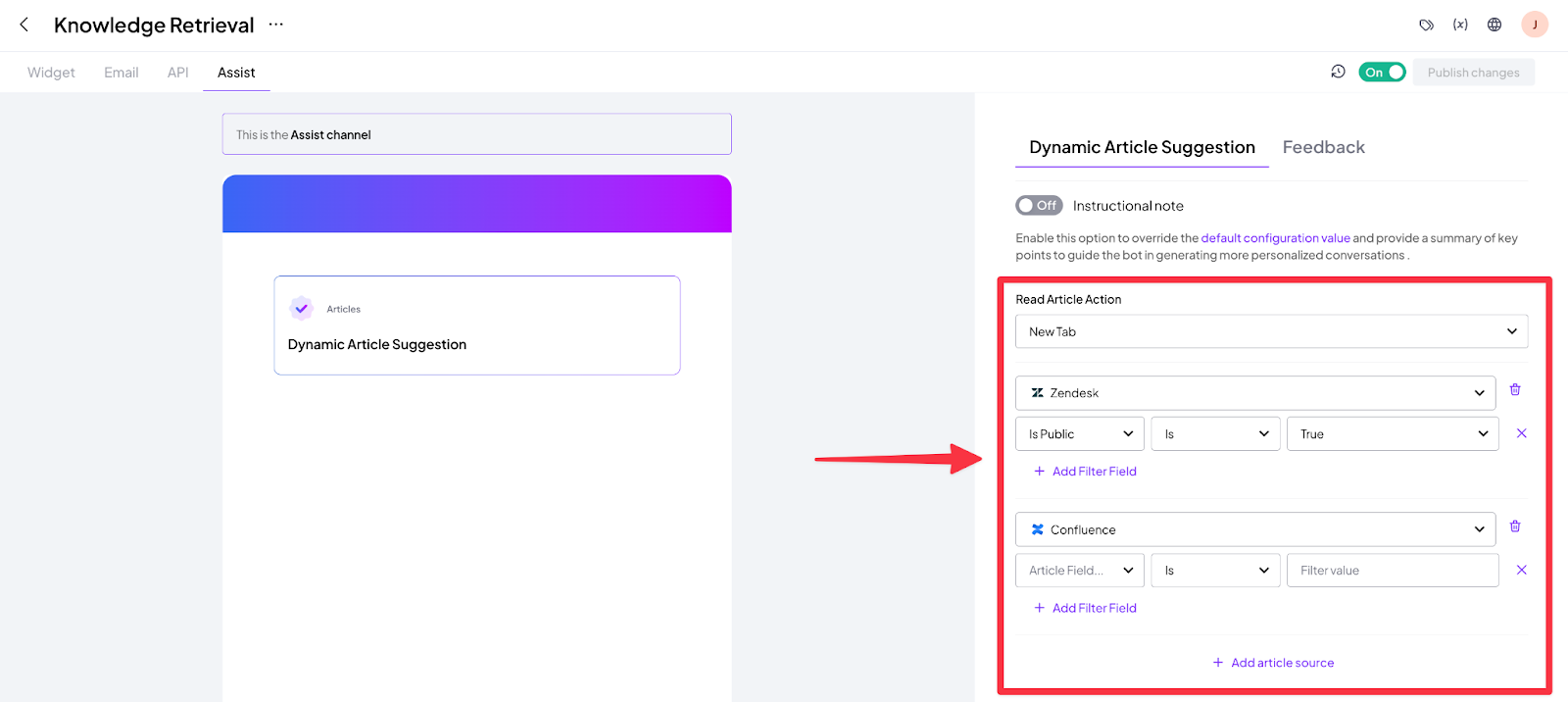
Task: Open the True value dropdown
Action: (1393, 434)
